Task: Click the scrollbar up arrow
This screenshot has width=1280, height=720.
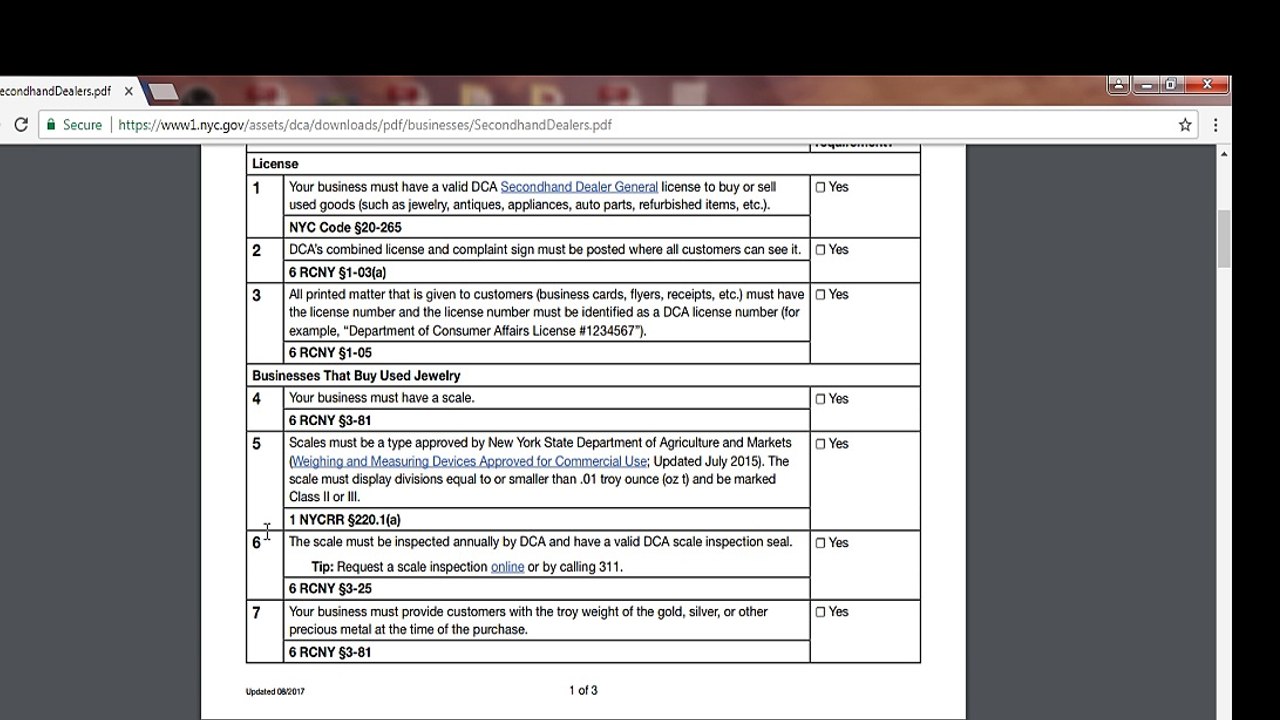Action: click(1224, 154)
